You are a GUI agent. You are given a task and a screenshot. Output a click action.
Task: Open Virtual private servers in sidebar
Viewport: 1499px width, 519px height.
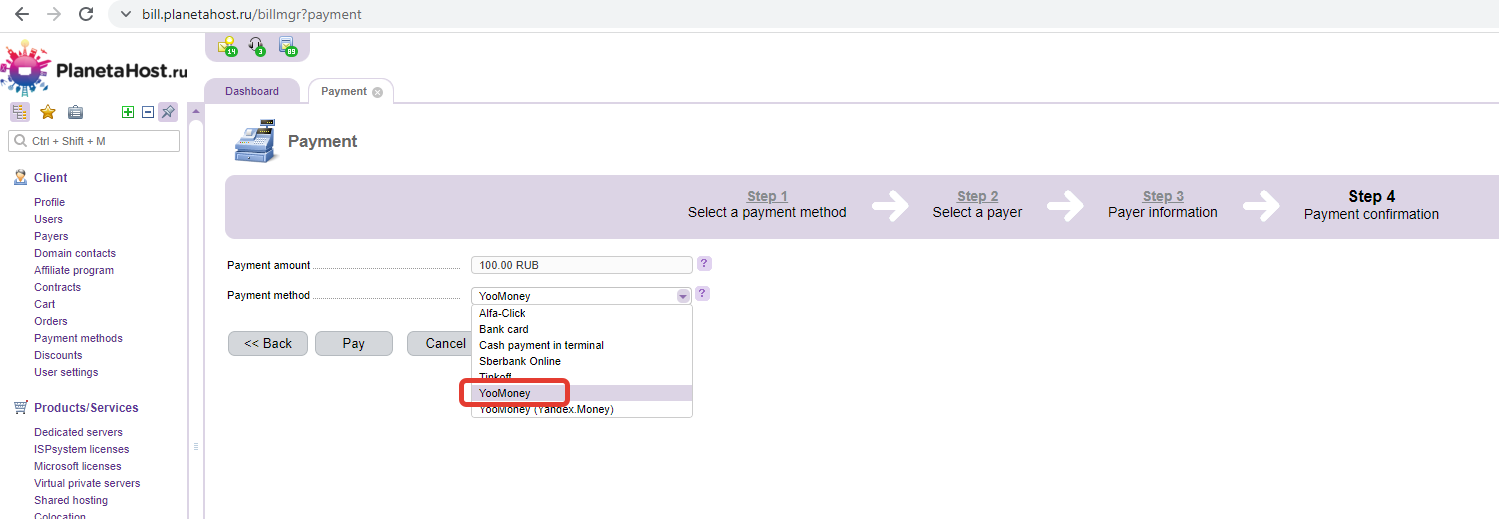[x=87, y=483]
